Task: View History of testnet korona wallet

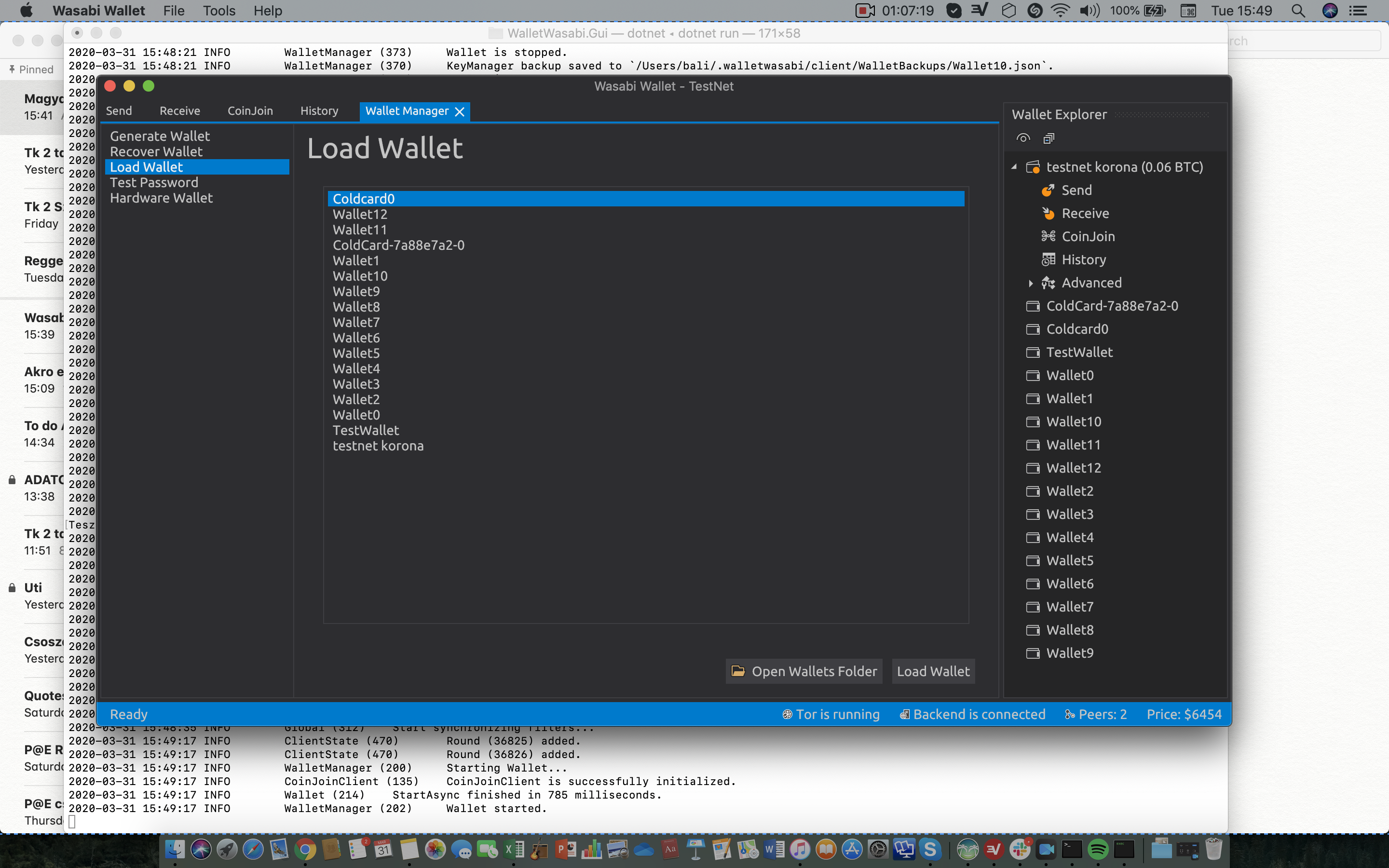Action: click(x=1084, y=259)
